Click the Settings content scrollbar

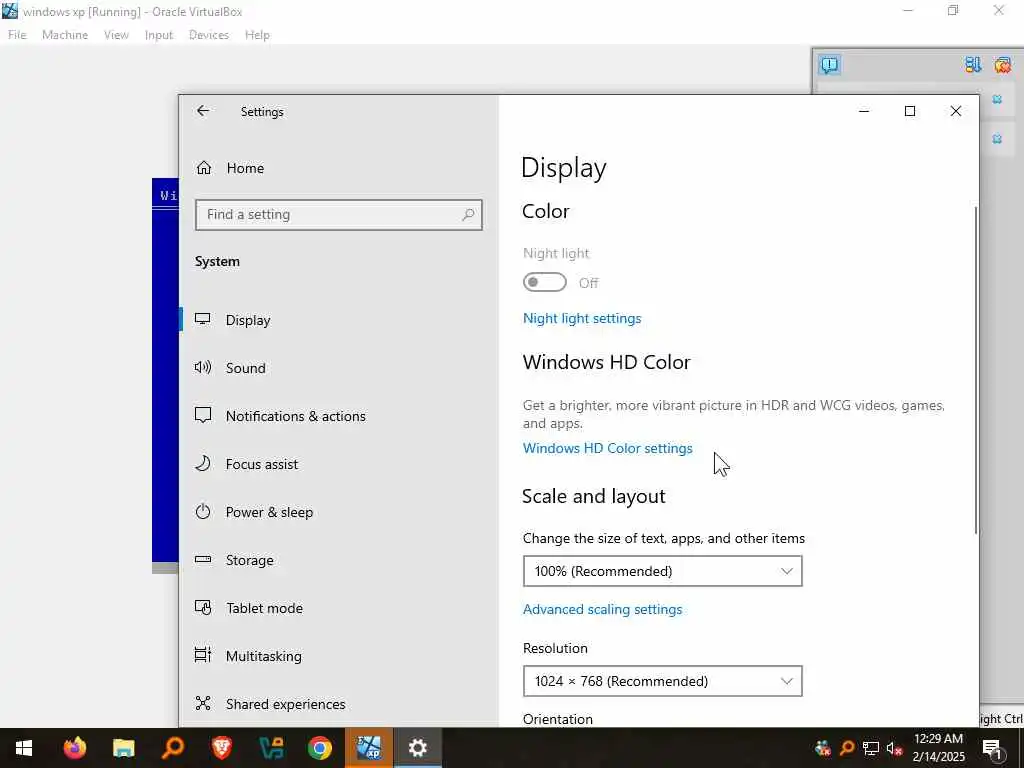point(976,370)
